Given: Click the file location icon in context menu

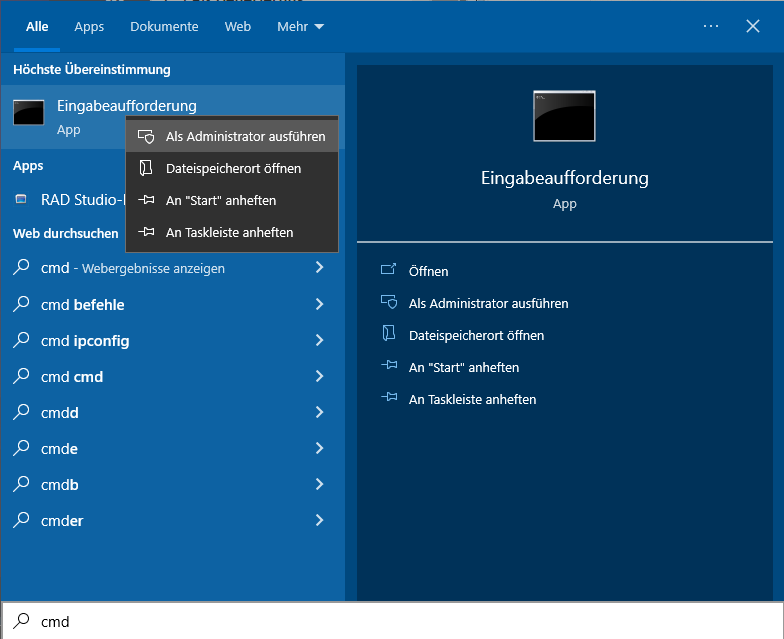Looking at the screenshot, I should click(x=146, y=168).
